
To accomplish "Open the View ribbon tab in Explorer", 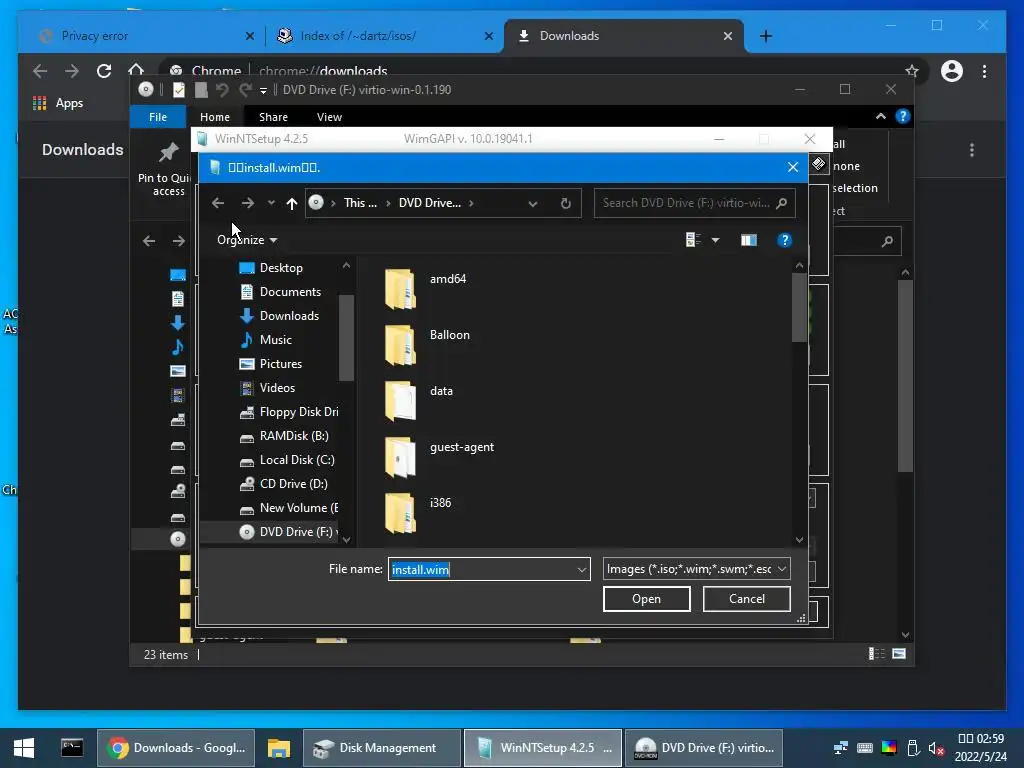I will click(x=329, y=117).
